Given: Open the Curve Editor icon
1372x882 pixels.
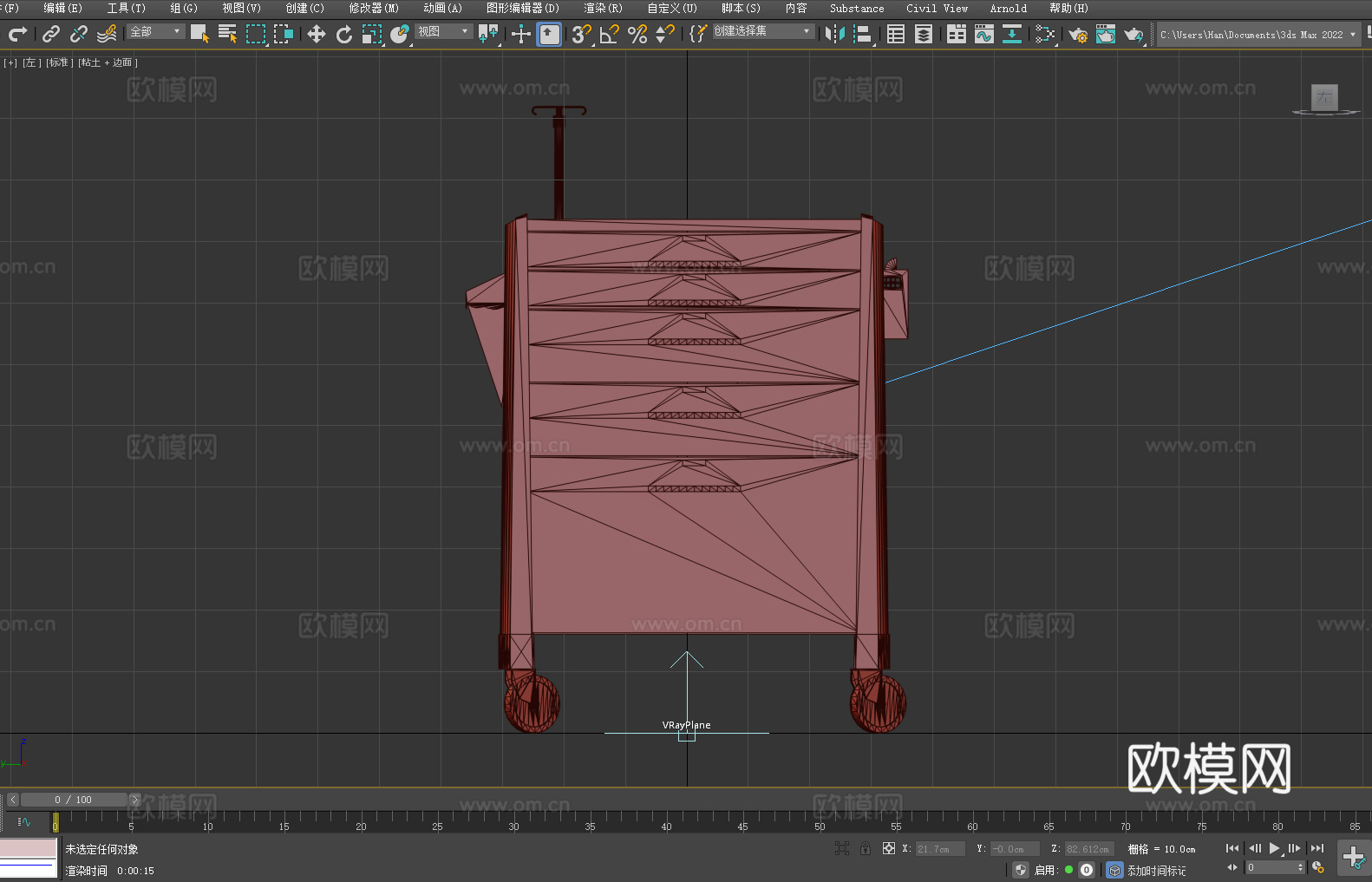Looking at the screenshot, I should (984, 34).
